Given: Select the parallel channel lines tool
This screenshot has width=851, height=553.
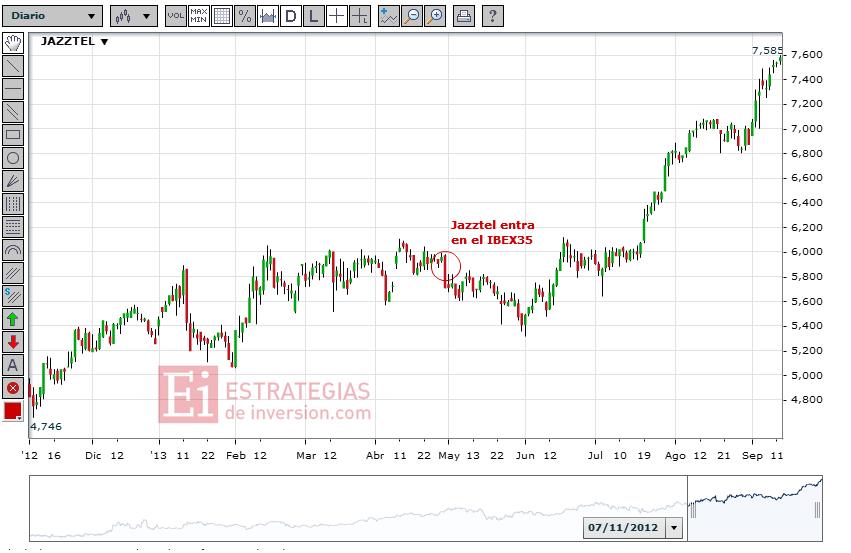Looking at the screenshot, I should (x=13, y=112).
